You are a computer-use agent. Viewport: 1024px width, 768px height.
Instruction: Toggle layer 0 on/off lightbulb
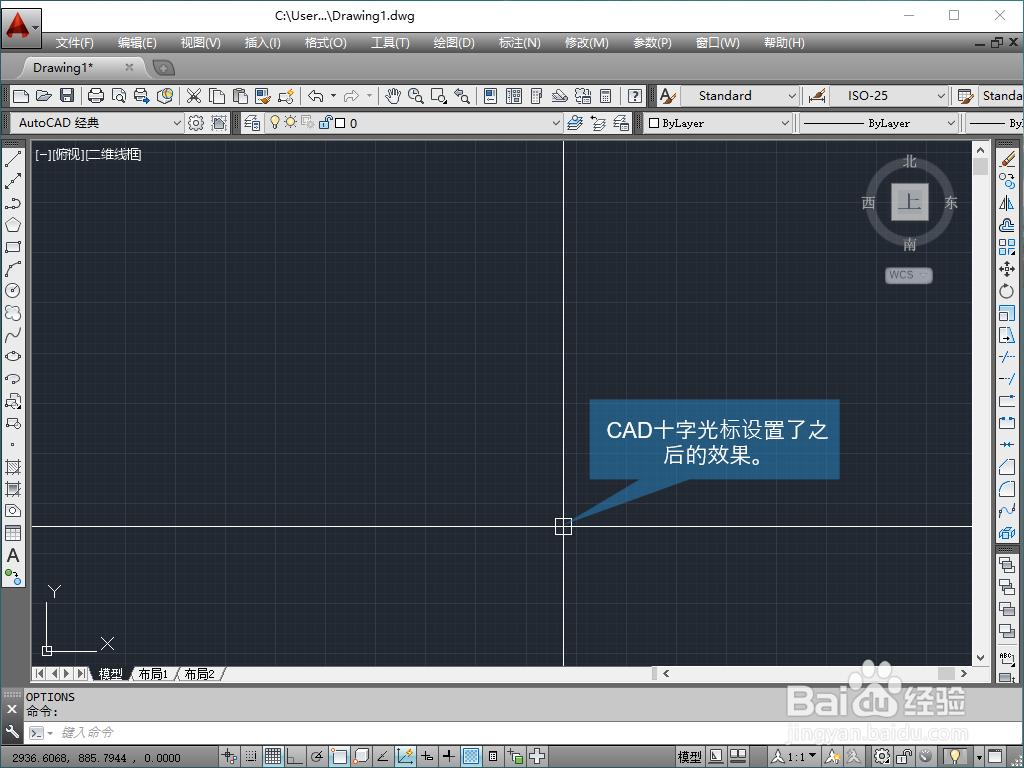(x=275, y=122)
